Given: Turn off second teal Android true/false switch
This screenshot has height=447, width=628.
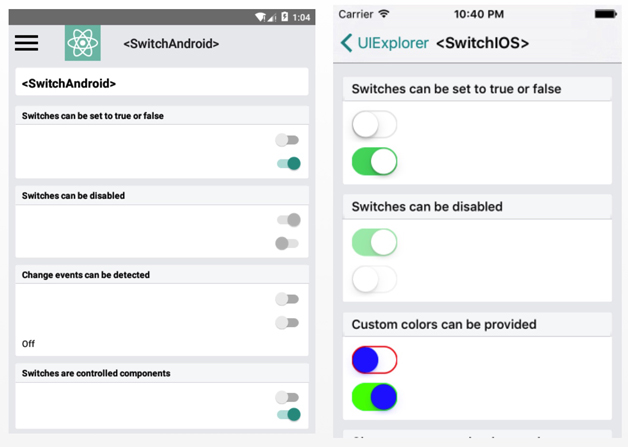Looking at the screenshot, I should tap(288, 163).
